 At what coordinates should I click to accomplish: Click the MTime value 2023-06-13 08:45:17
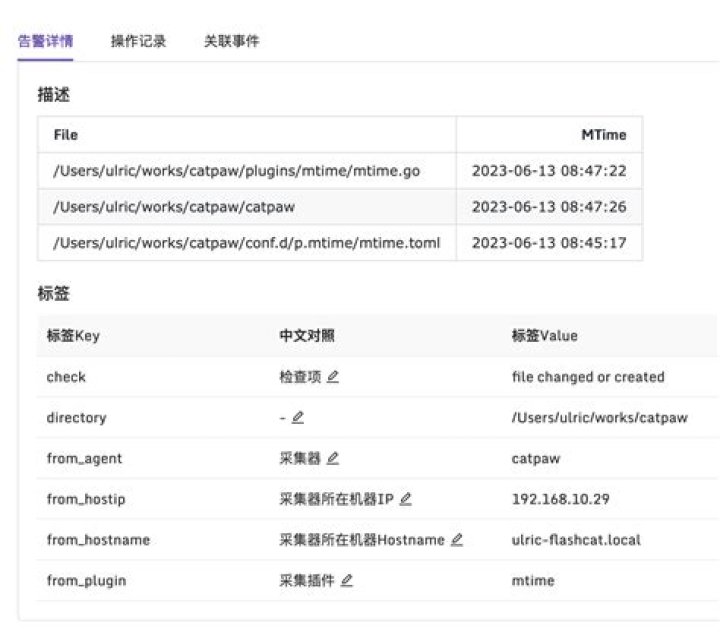pos(549,243)
